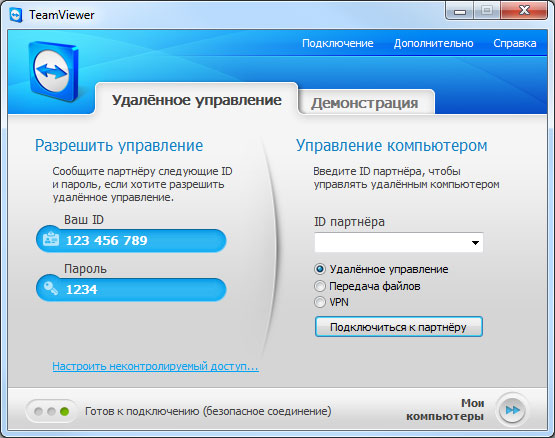
Task: Click the password field showing 1234
Action: coord(131,289)
